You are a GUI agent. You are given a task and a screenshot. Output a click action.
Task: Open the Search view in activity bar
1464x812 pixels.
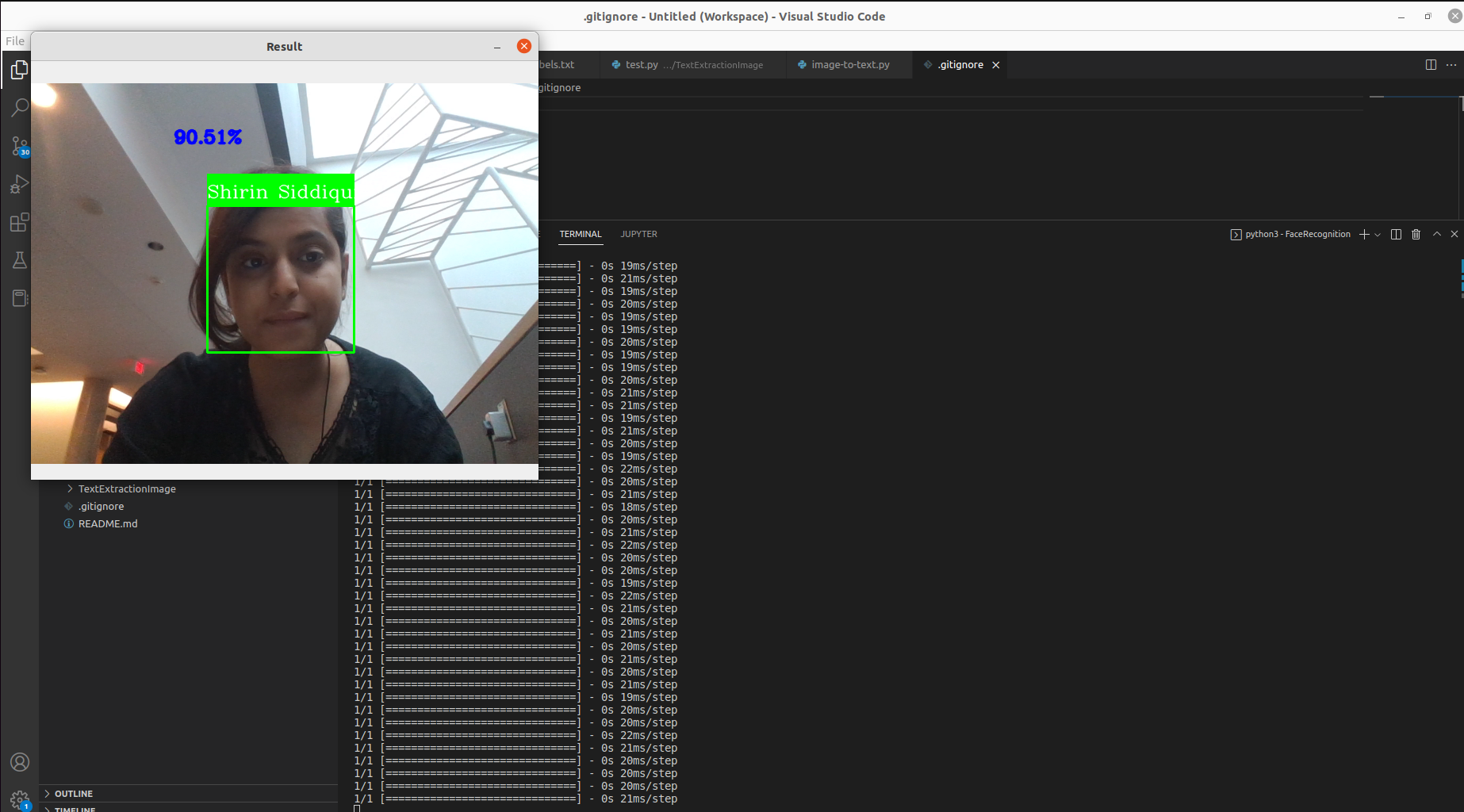[19, 108]
